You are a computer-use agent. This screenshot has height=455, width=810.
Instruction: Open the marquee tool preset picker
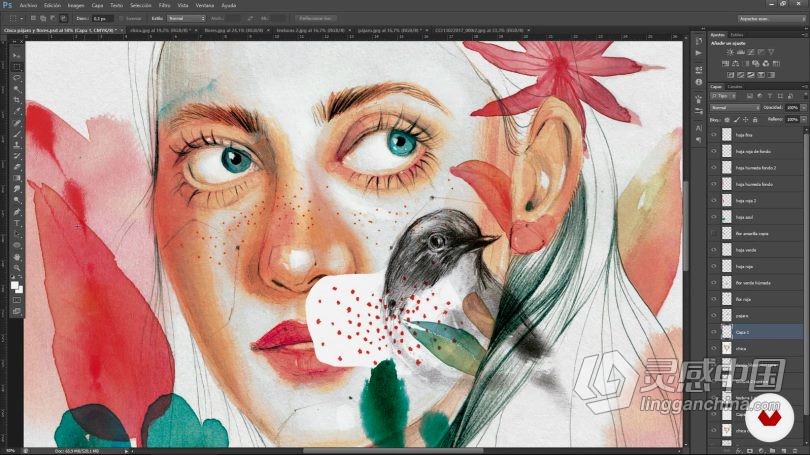[x=15, y=19]
